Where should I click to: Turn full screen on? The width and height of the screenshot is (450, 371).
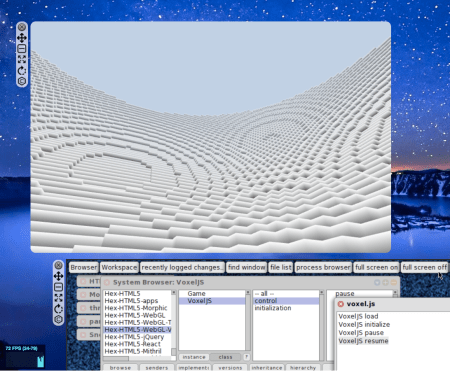click(x=376, y=267)
